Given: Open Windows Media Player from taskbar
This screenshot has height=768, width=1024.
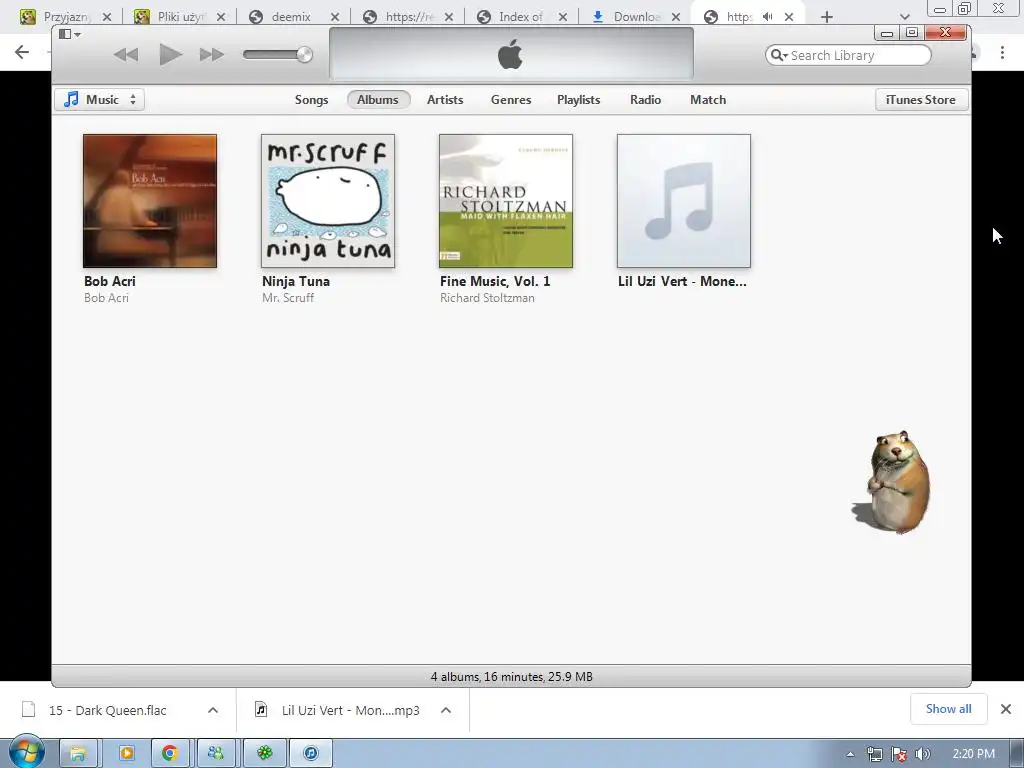Looking at the screenshot, I should [125, 754].
